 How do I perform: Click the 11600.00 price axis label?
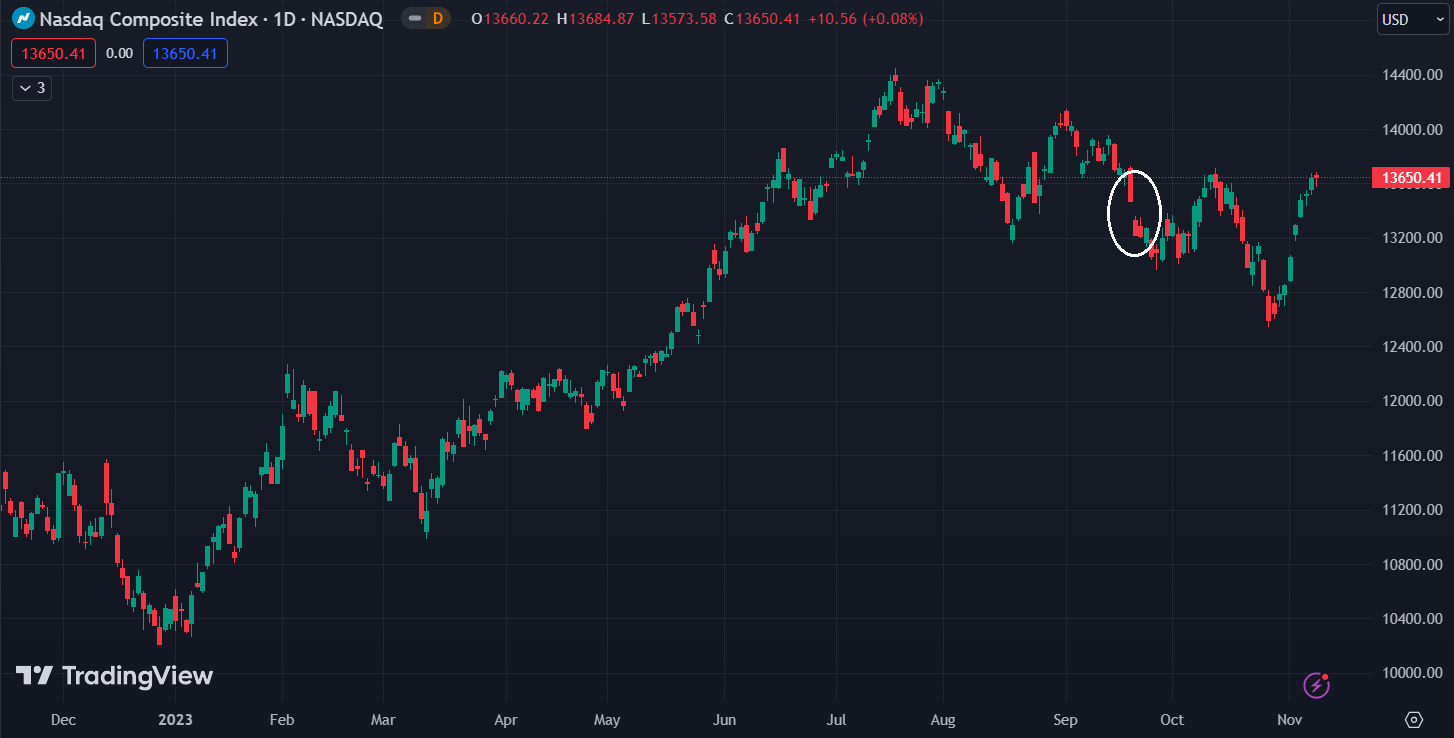[1412, 456]
